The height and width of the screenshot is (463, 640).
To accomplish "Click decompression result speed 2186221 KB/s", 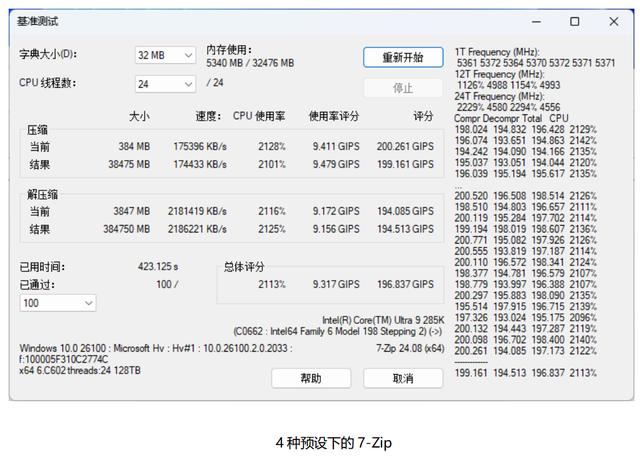I will tap(197, 229).
